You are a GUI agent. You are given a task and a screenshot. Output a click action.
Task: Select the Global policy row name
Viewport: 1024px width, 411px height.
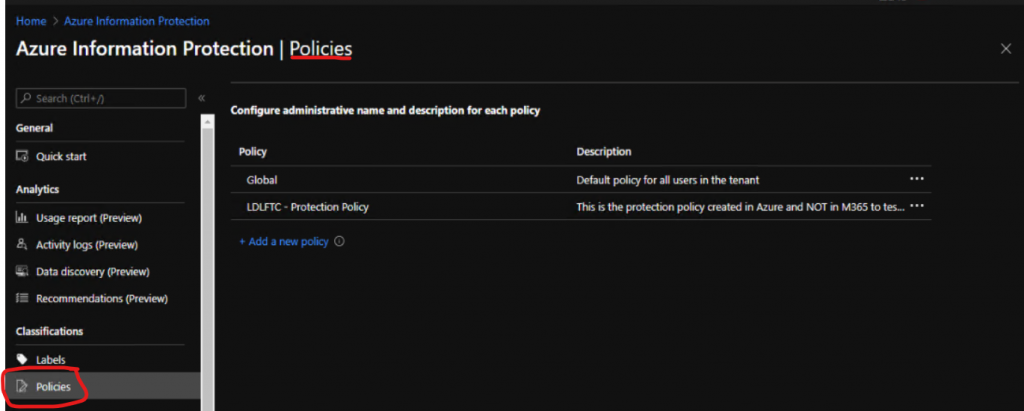point(262,179)
